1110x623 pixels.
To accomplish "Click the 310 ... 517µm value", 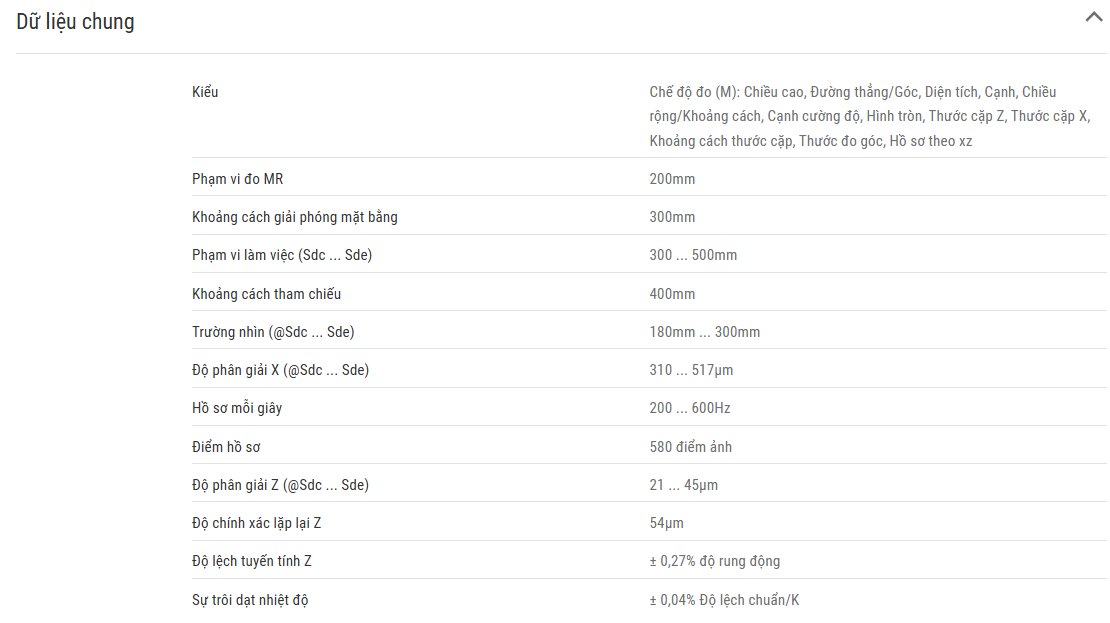I will pyautogui.click(x=691, y=370).
